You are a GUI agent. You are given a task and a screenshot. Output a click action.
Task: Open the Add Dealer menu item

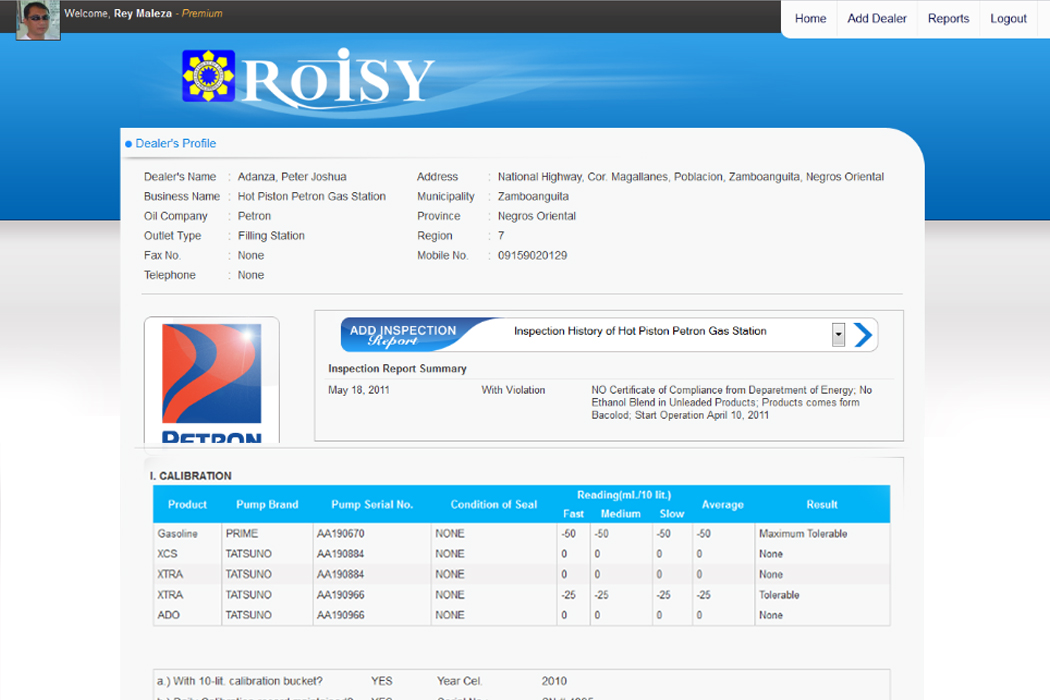pos(876,19)
